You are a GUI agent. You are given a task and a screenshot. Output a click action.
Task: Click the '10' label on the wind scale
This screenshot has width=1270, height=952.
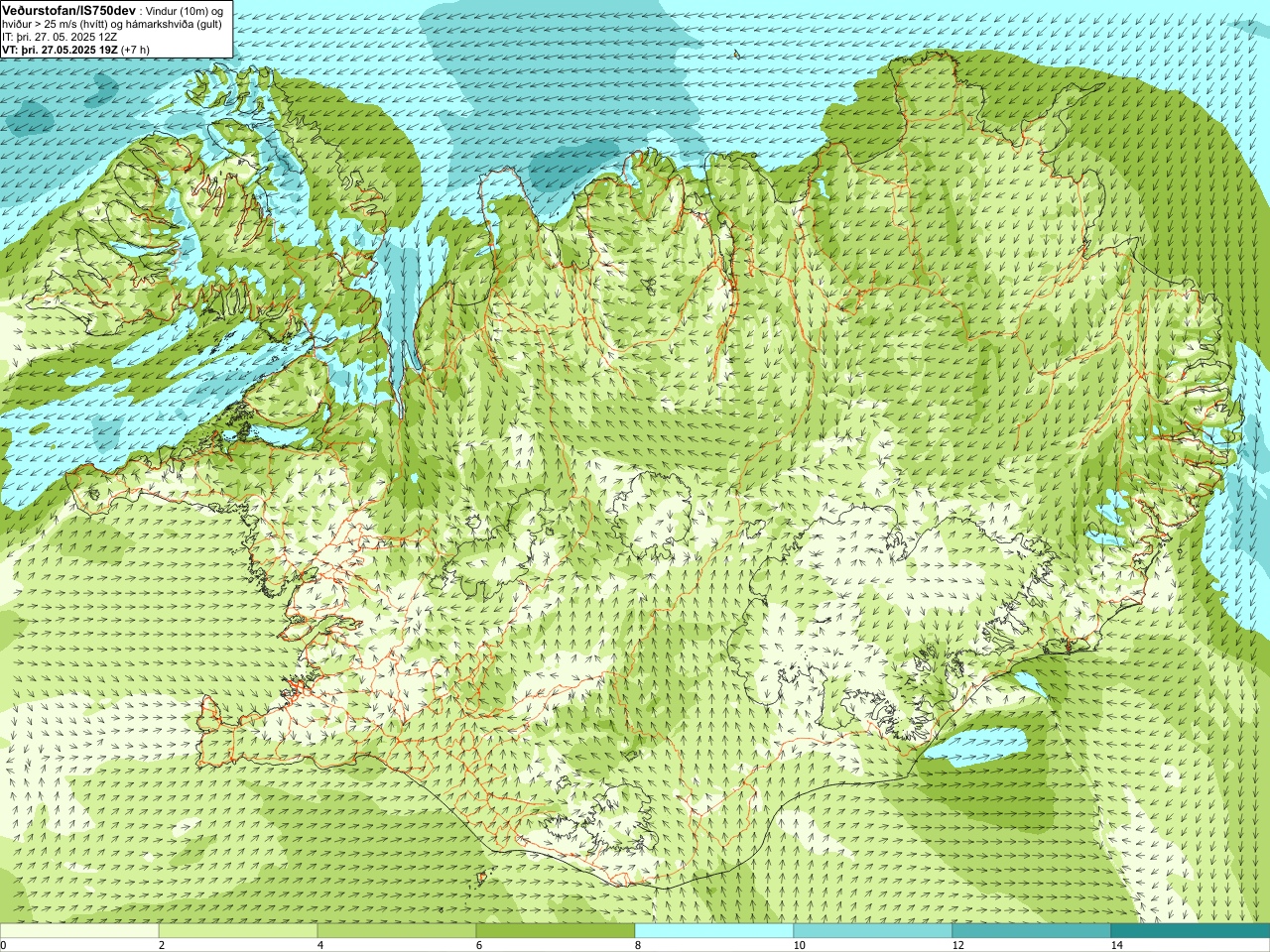pyautogui.click(x=800, y=945)
